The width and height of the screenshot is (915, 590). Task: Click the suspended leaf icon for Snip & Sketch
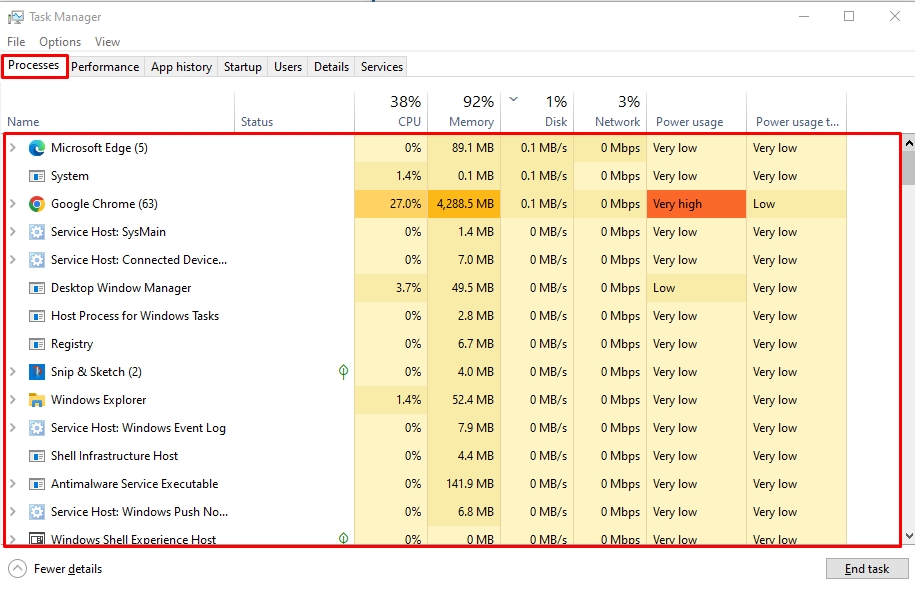click(344, 372)
